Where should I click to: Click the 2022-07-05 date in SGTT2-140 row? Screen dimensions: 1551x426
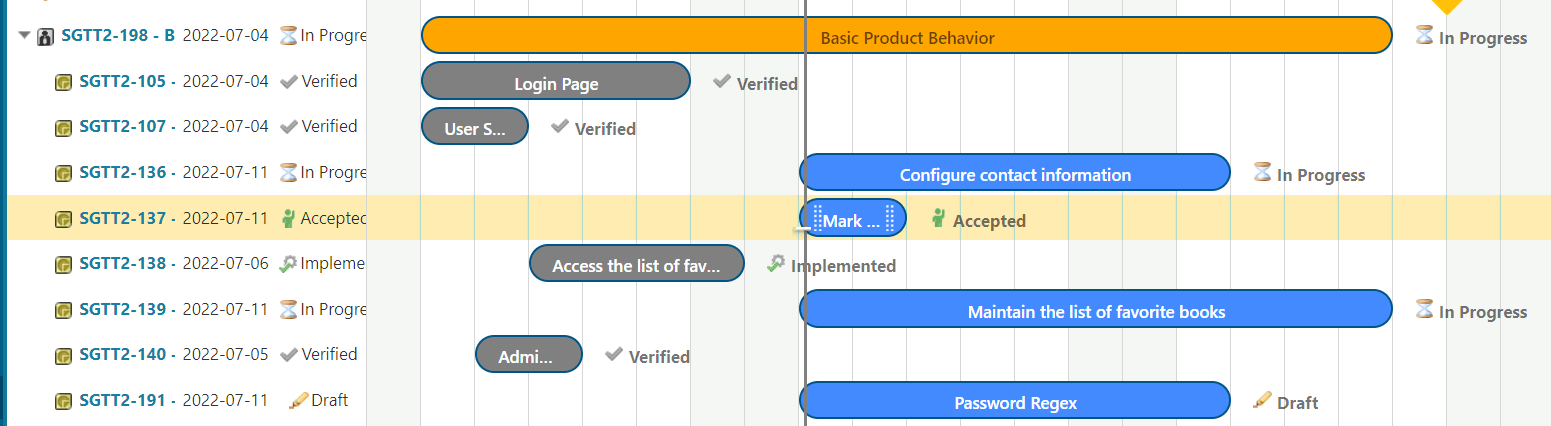pos(226,354)
